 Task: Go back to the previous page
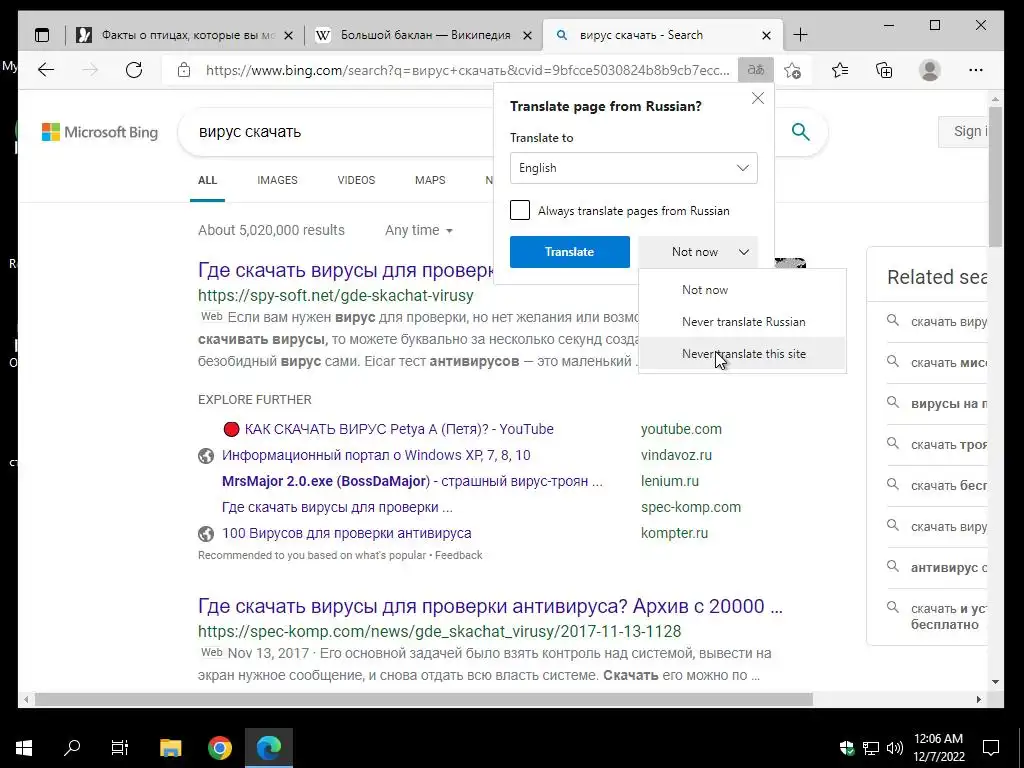click(46, 70)
